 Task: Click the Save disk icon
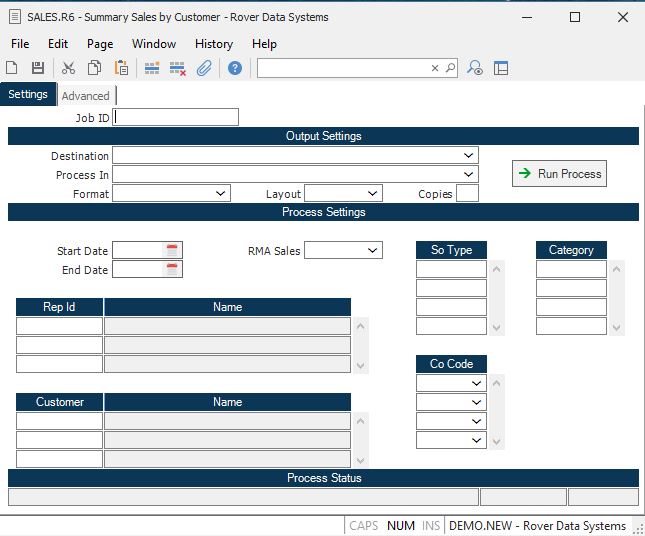(38, 68)
